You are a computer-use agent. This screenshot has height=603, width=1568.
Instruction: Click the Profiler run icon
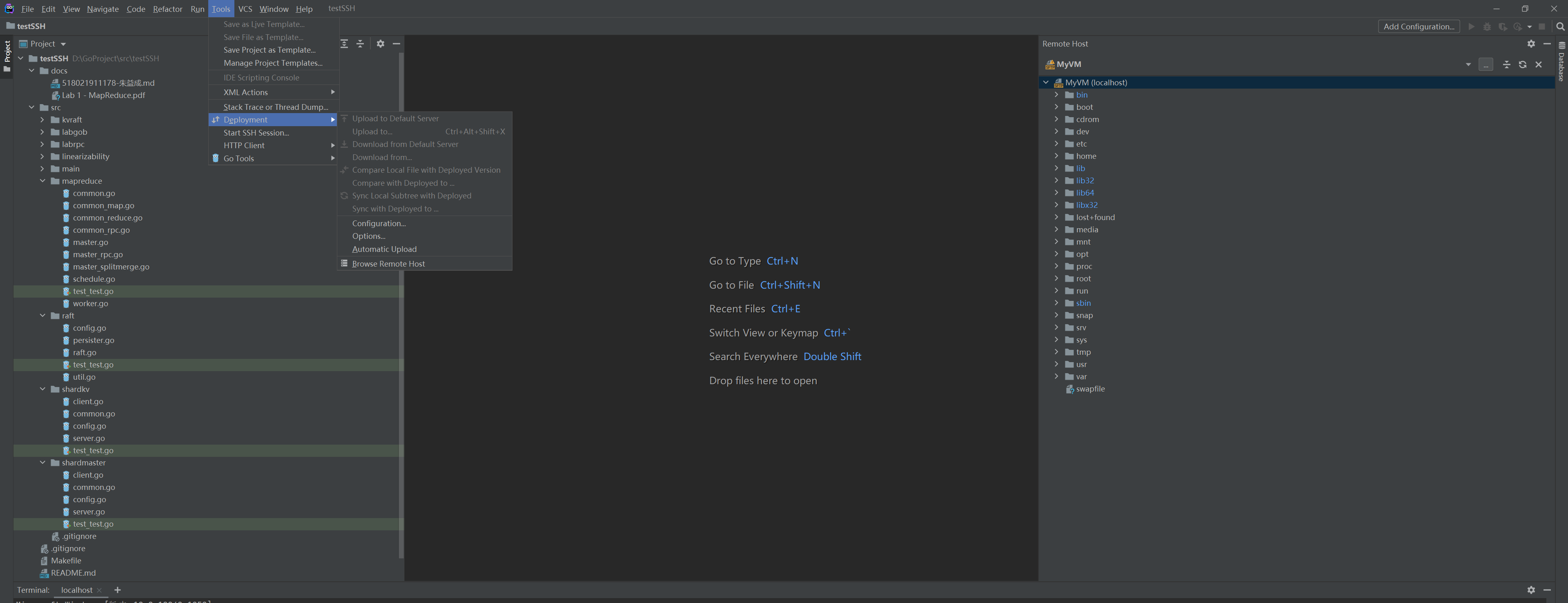pos(1517,27)
